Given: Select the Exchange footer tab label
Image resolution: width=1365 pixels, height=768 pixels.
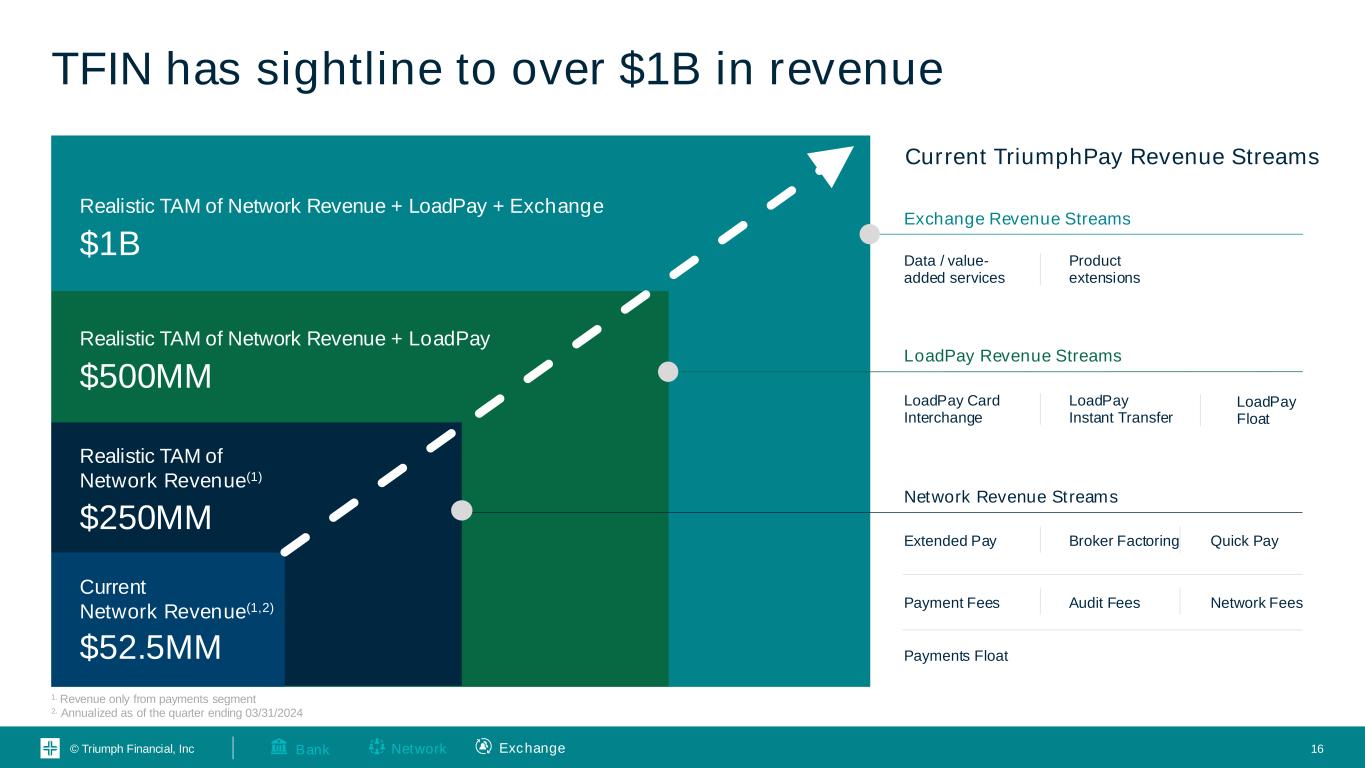Looking at the screenshot, I should [532, 748].
